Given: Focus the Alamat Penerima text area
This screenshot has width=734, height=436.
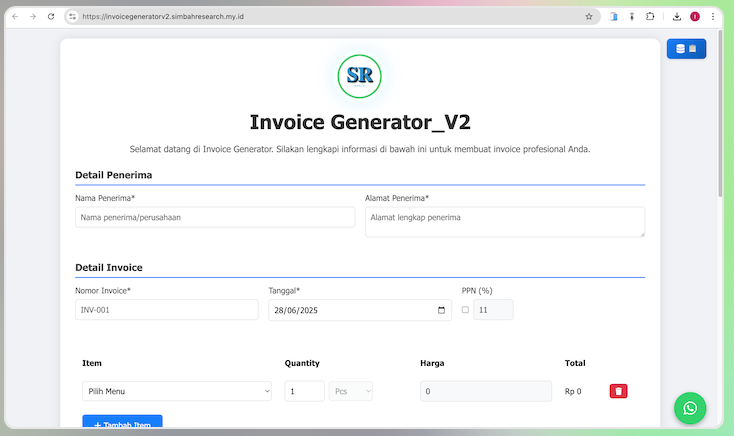Looking at the screenshot, I should point(504,221).
